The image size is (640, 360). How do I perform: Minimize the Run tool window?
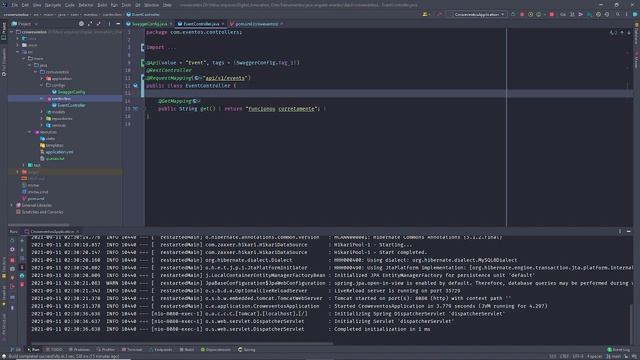(x=629, y=231)
